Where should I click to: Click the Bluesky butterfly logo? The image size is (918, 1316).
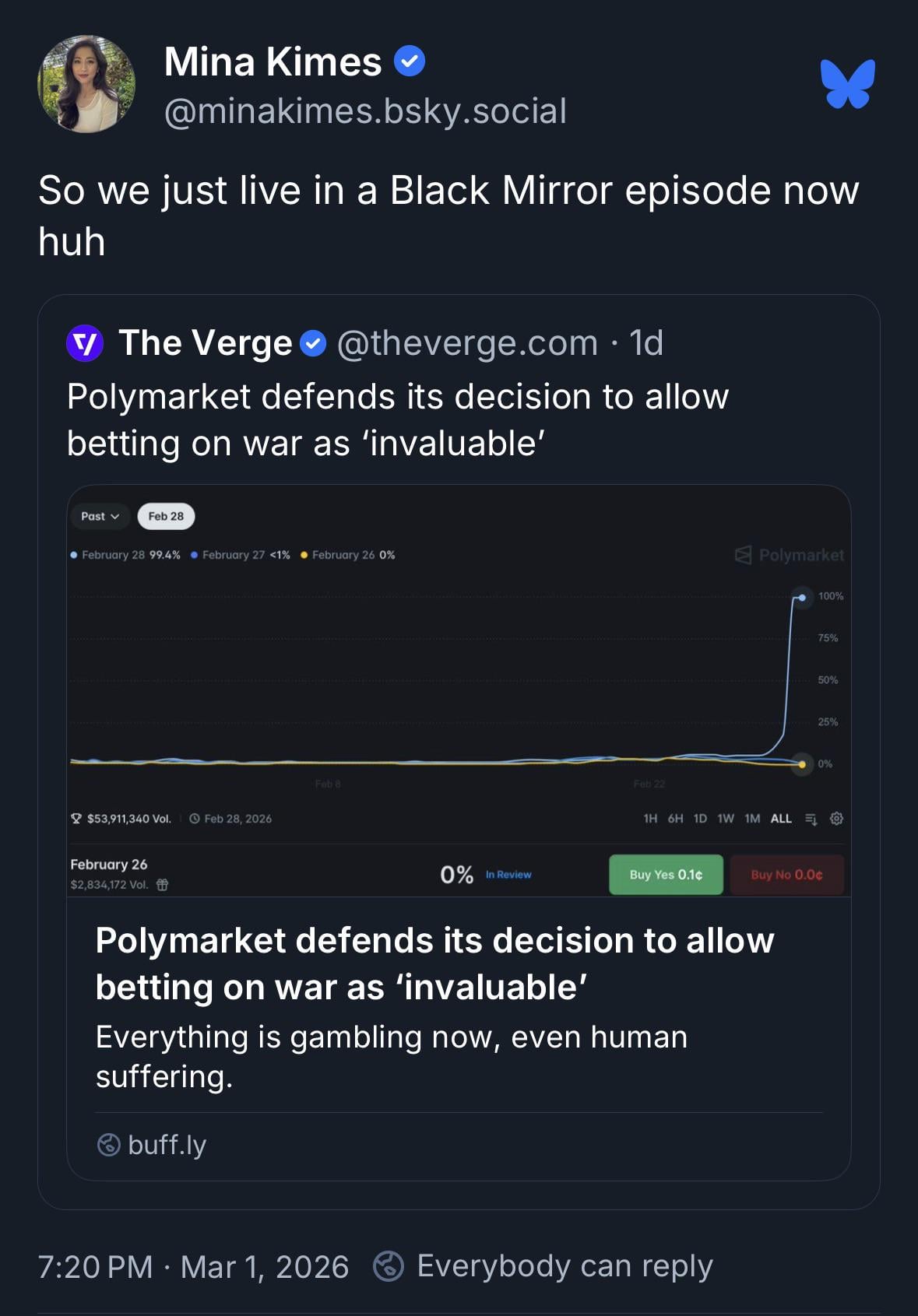point(847,84)
